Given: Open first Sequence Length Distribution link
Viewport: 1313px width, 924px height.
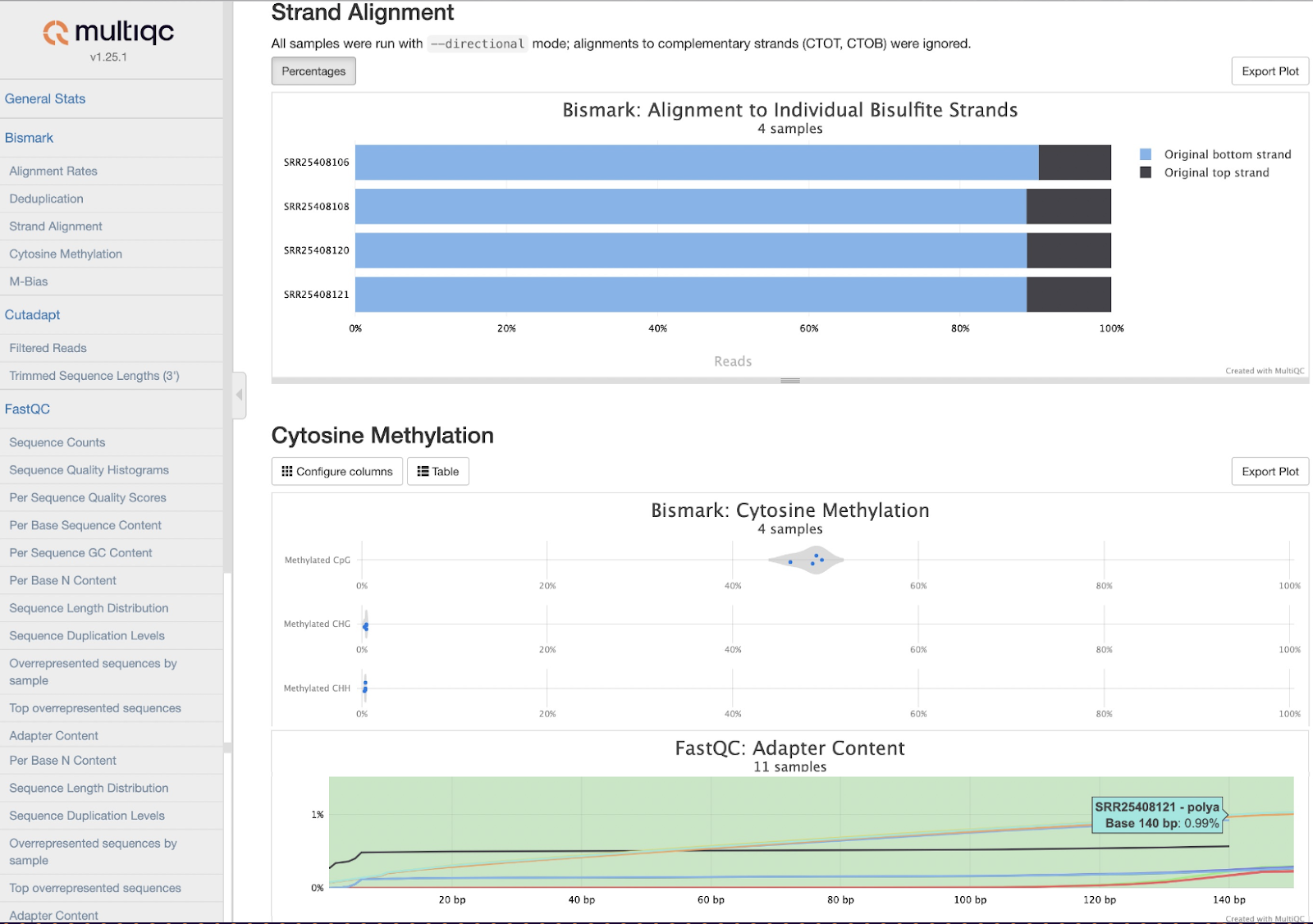Looking at the screenshot, I should pyautogui.click(x=89, y=608).
